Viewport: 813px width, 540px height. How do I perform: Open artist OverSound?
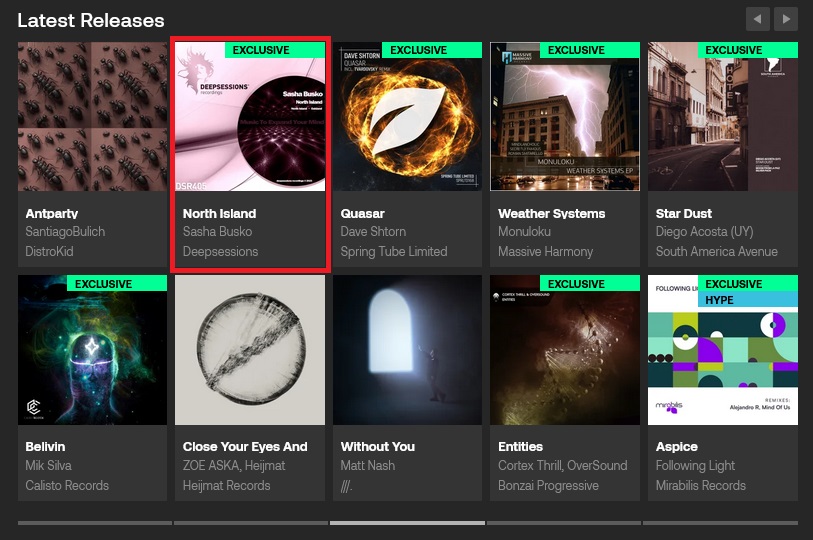pyautogui.click(x=597, y=465)
